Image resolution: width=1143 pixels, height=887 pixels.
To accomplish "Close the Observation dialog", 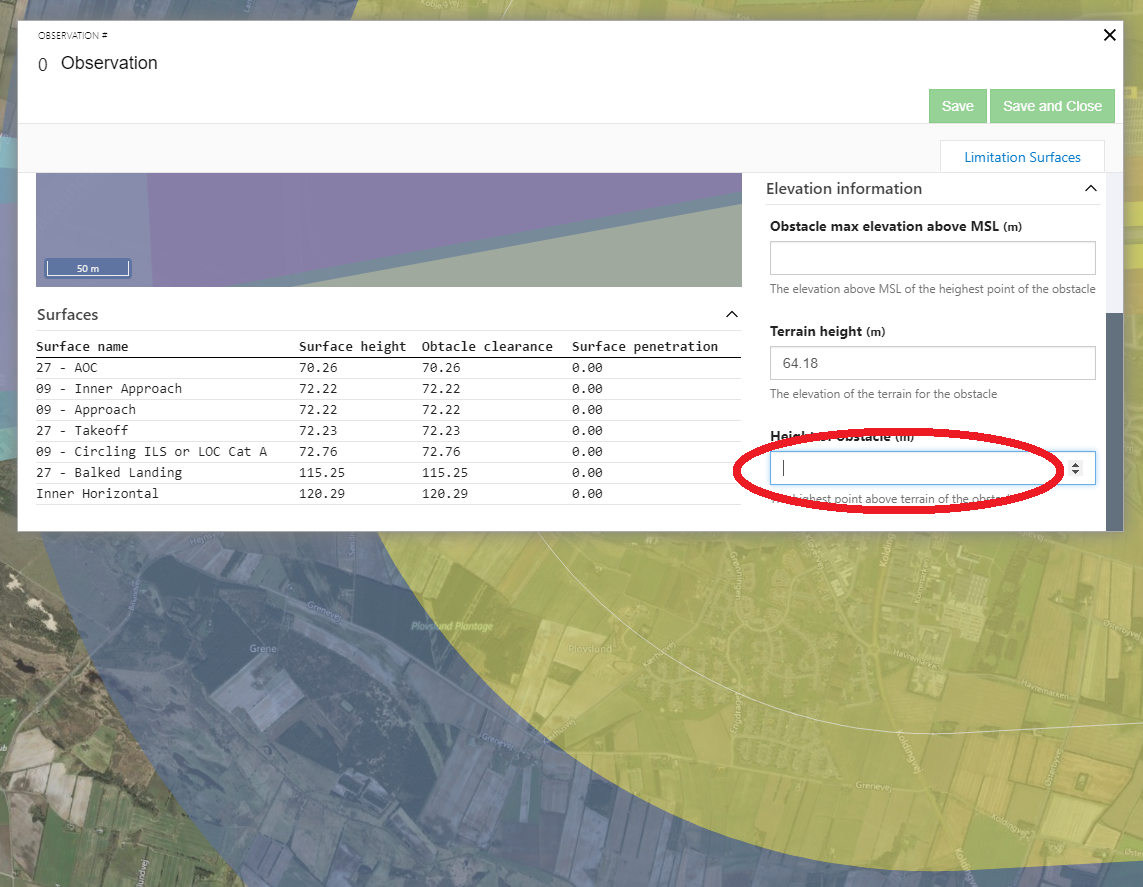I will pyautogui.click(x=1109, y=35).
